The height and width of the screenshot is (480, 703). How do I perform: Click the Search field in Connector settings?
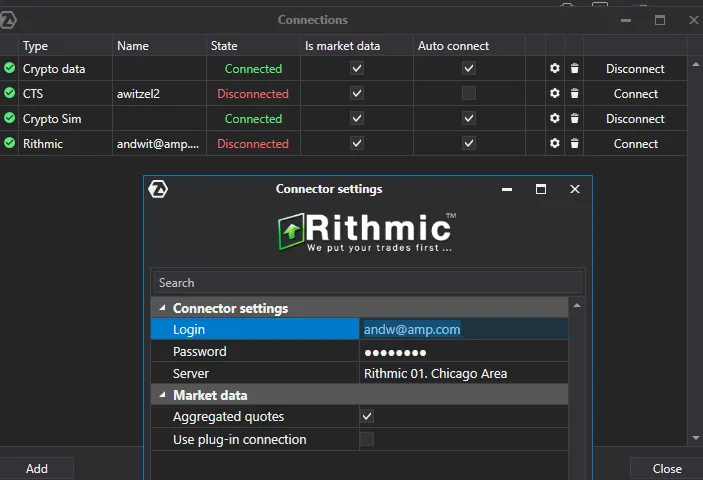click(366, 283)
